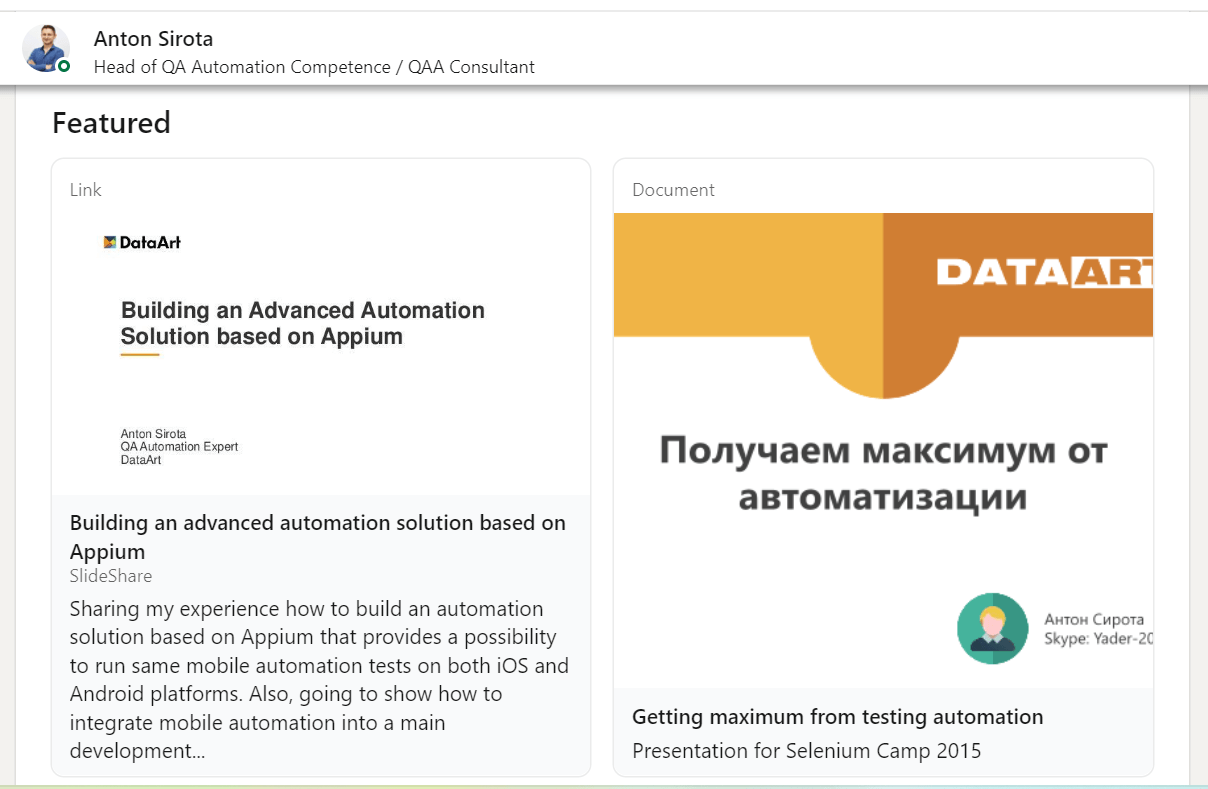Open the Appium slide title in thumbnail
1208x789 pixels.
click(302, 323)
